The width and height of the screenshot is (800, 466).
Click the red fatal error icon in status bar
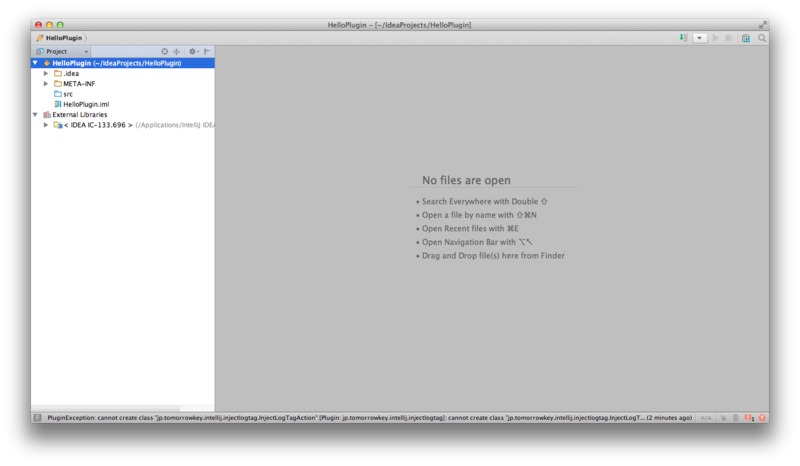pos(762,418)
